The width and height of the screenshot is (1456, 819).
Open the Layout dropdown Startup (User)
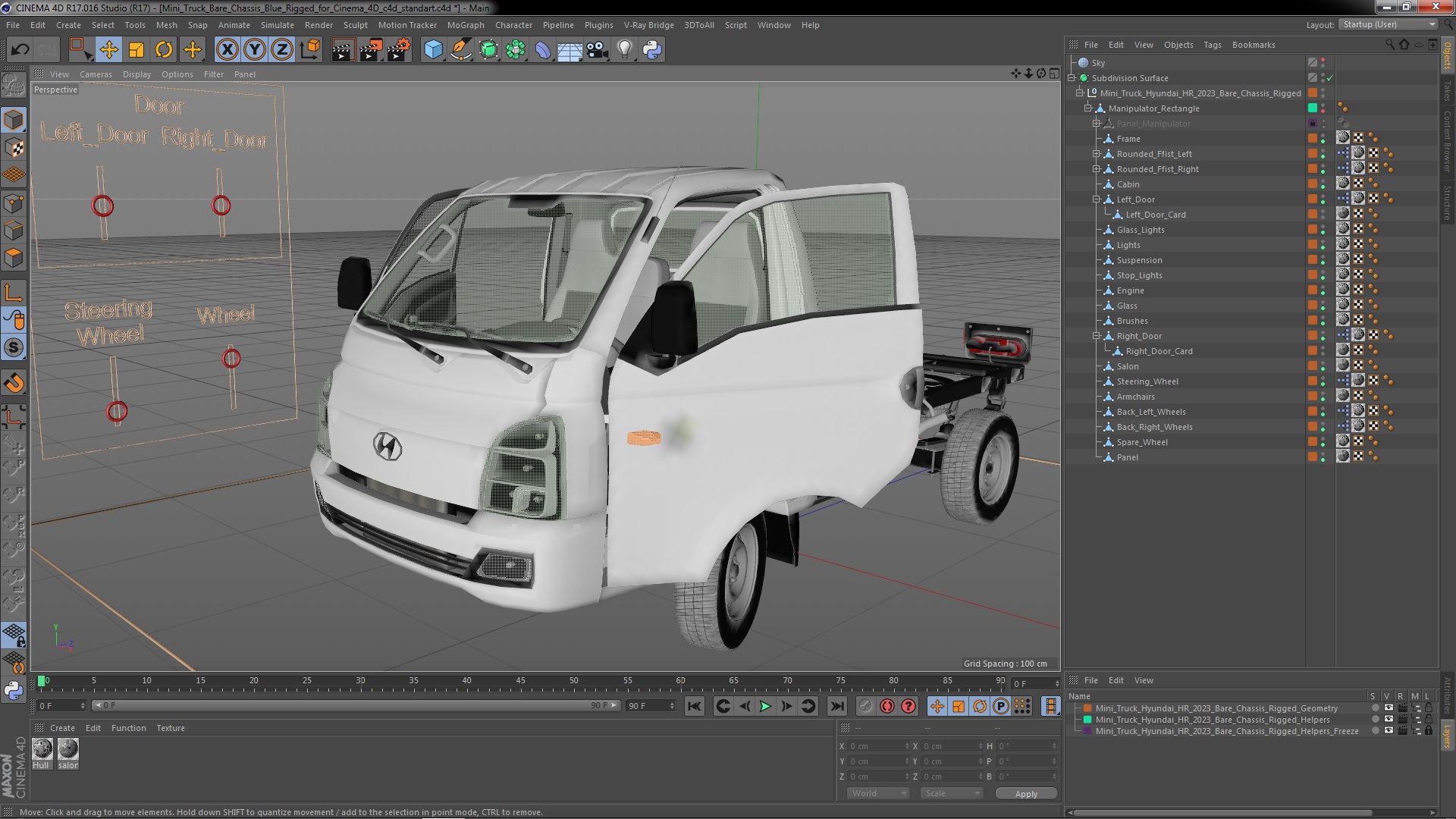coord(1388,24)
